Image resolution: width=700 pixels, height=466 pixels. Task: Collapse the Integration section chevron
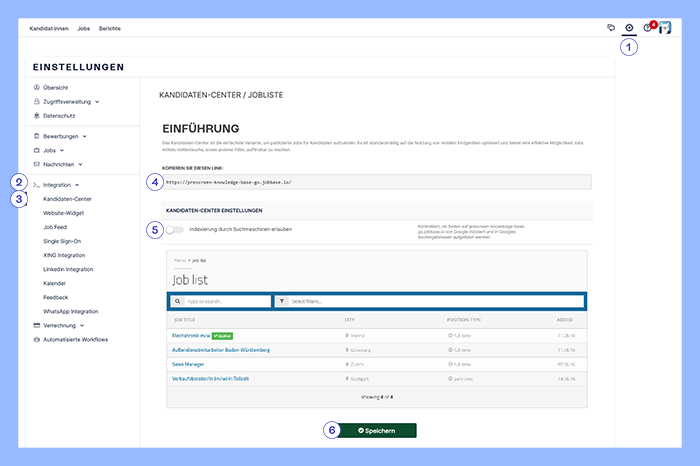click(x=77, y=185)
